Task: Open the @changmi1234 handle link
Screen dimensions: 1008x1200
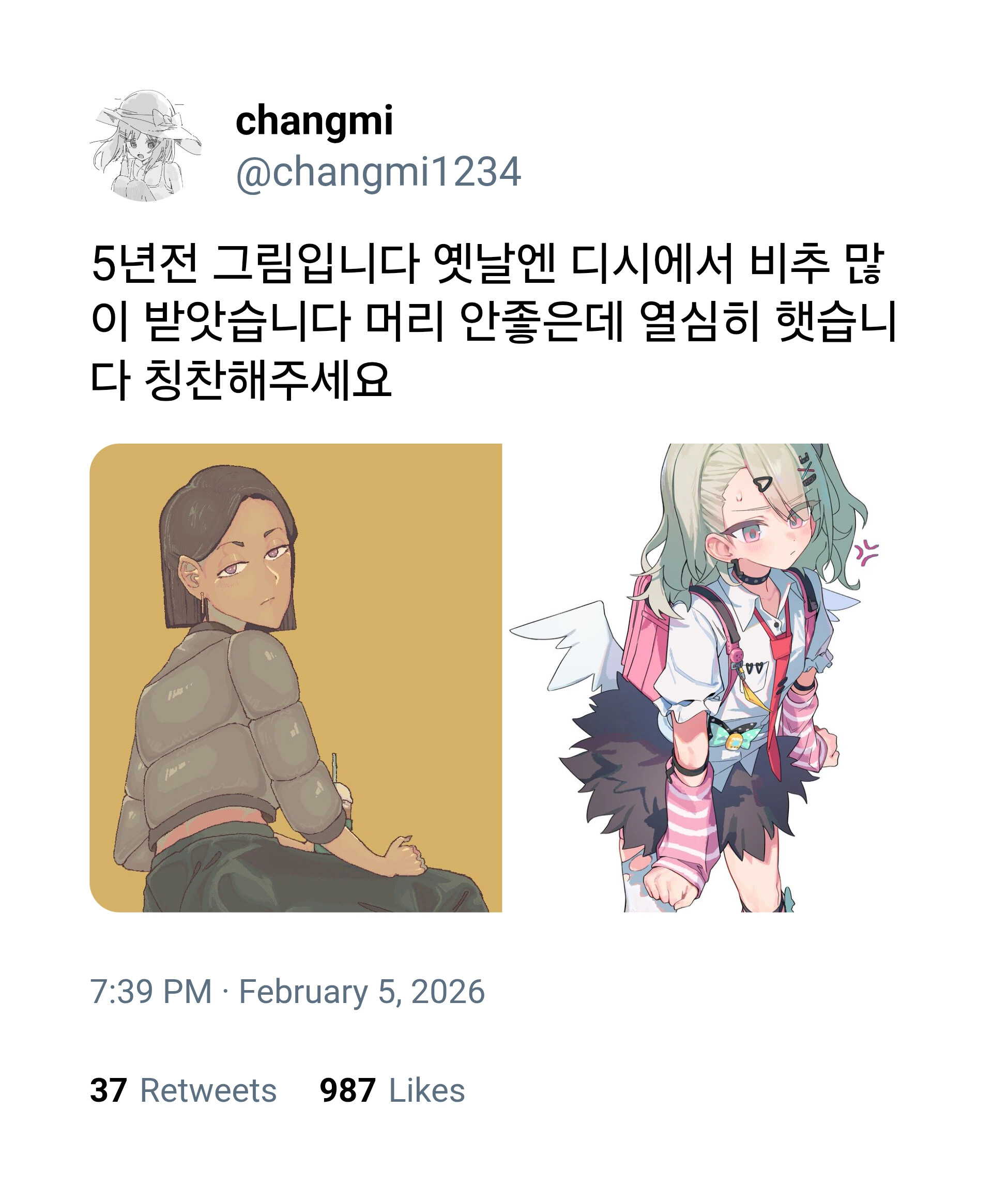Action: (x=378, y=172)
